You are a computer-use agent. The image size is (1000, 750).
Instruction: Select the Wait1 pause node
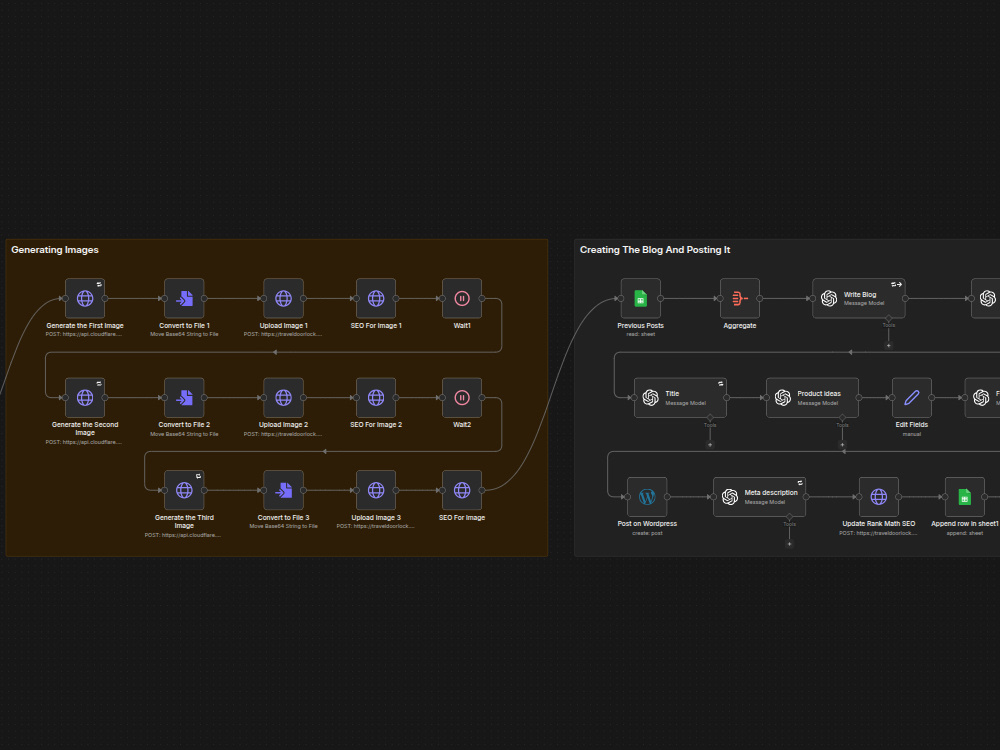point(462,298)
